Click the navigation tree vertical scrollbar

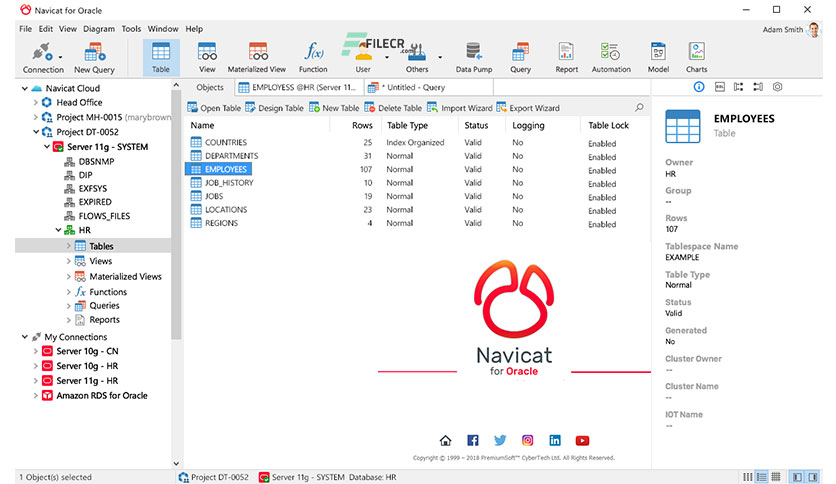[x=176, y=213]
